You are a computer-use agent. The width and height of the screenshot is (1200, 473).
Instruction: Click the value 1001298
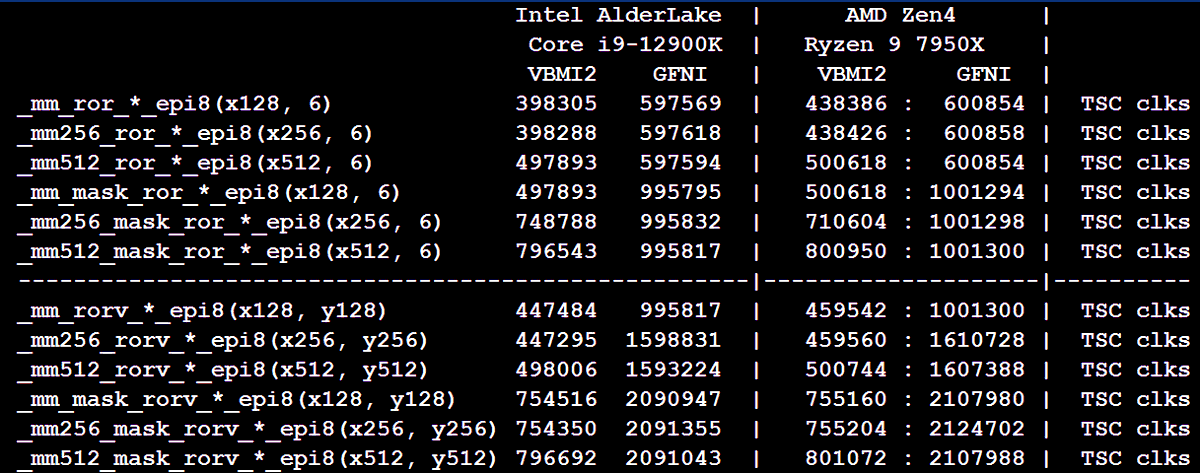(x=977, y=221)
